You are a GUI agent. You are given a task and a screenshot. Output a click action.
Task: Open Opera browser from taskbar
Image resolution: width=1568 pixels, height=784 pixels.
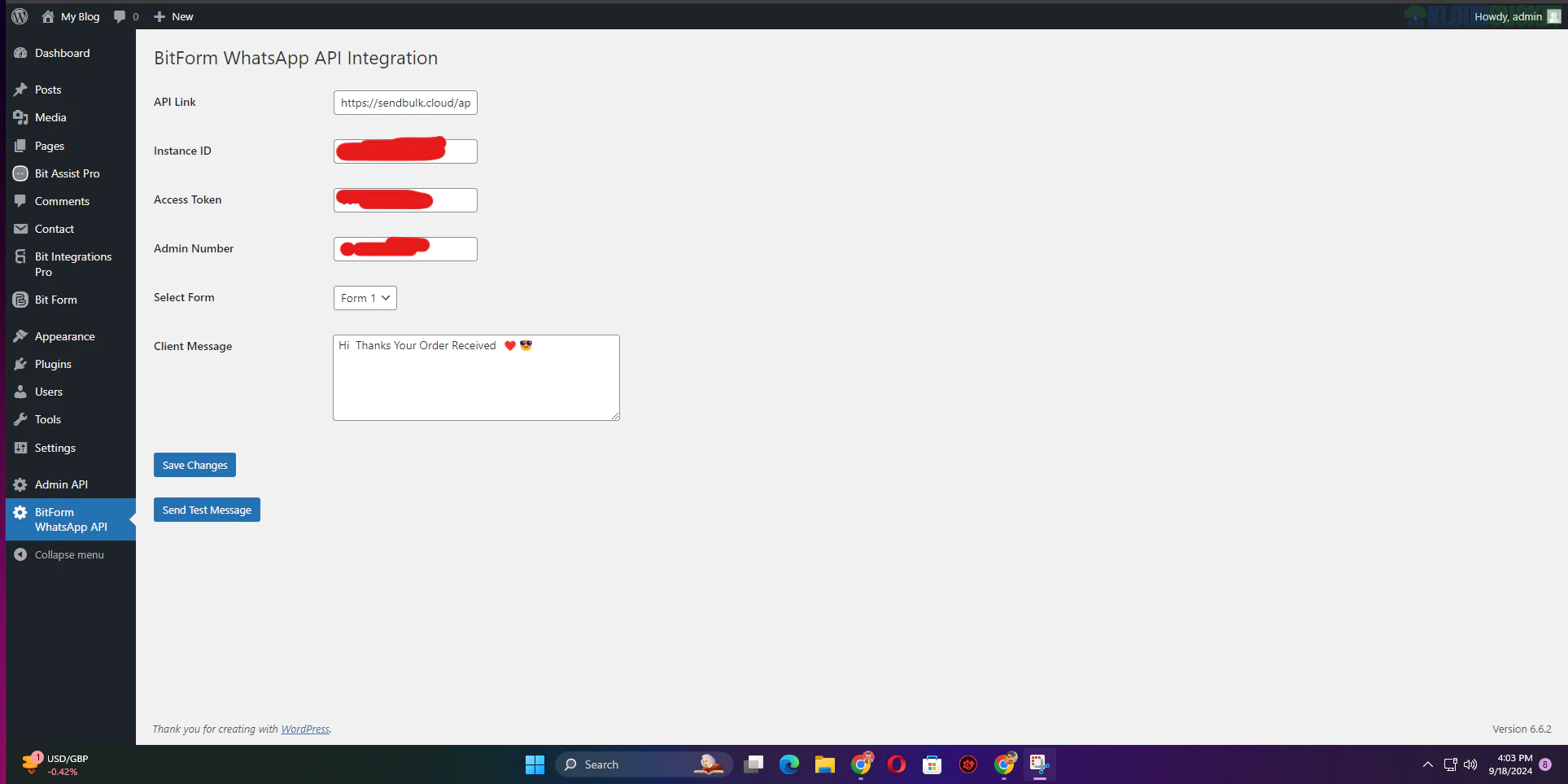896,764
